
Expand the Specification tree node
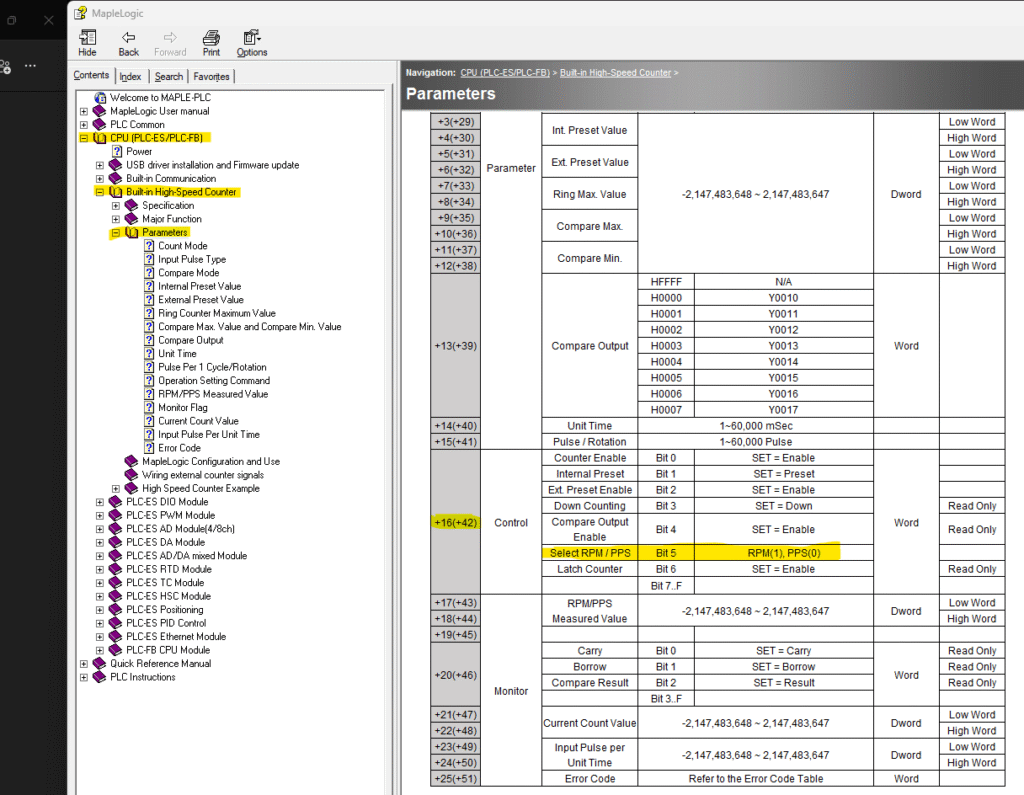116,206
